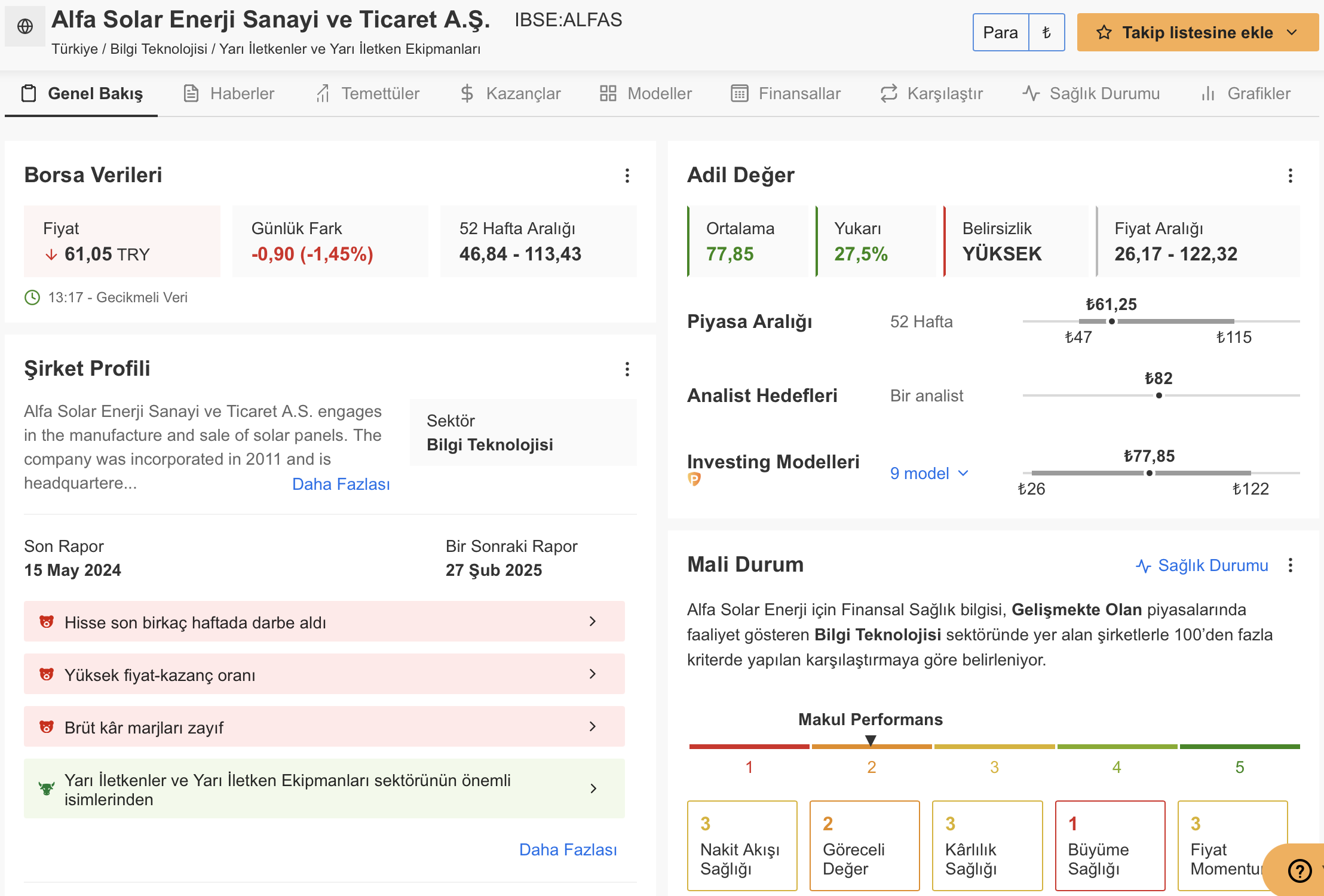Click the Büyüme Sağlığı card
This screenshot has height=896, width=1324.
[x=1110, y=845]
